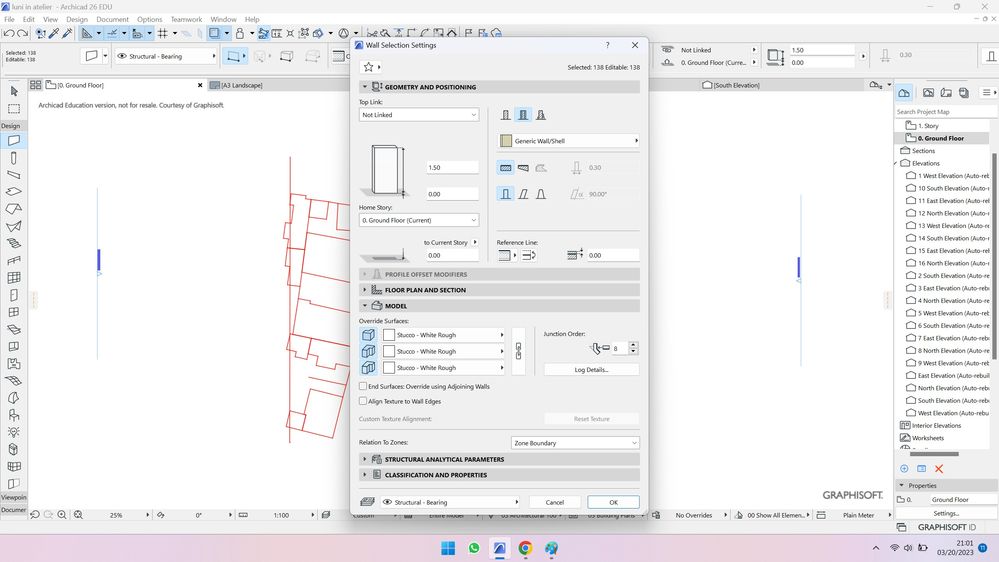999x562 pixels.
Task: Toggle the outside face surface override
Action: point(369,335)
